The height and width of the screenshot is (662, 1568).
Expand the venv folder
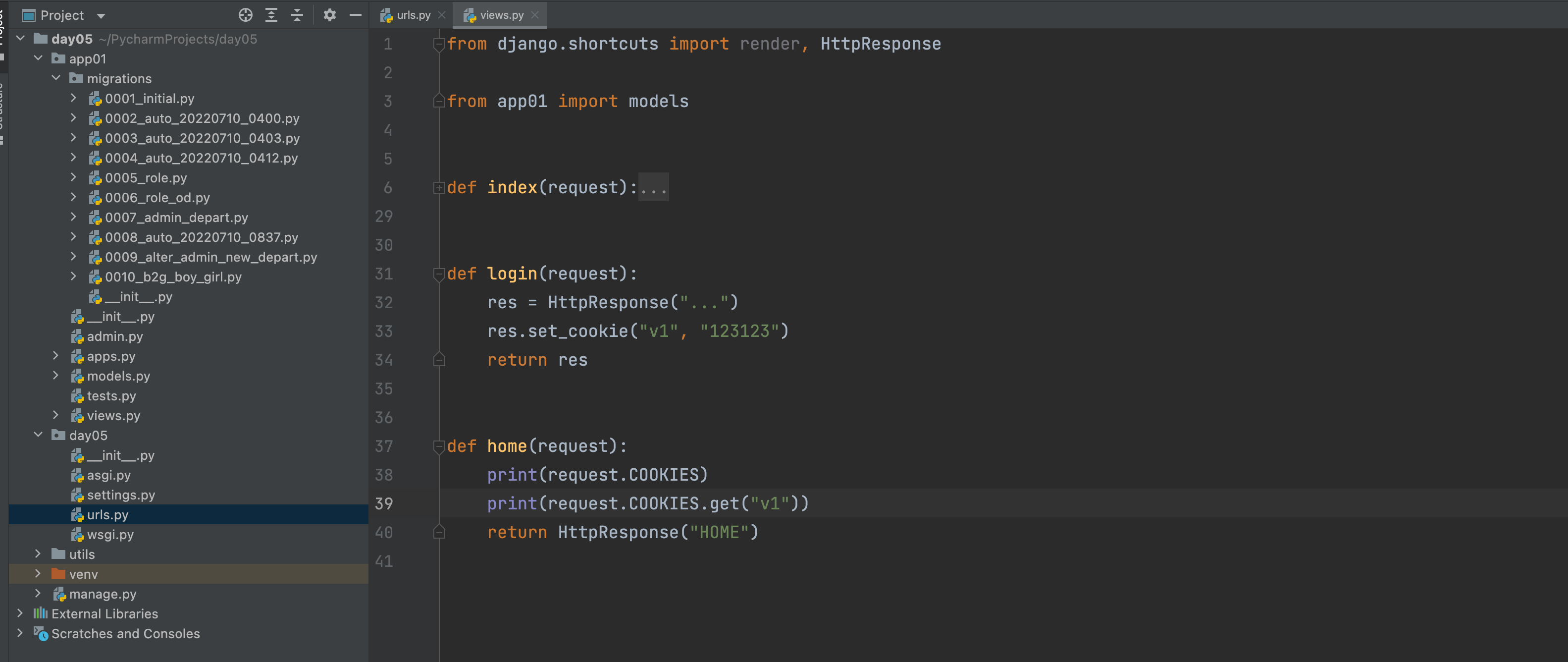coord(38,574)
